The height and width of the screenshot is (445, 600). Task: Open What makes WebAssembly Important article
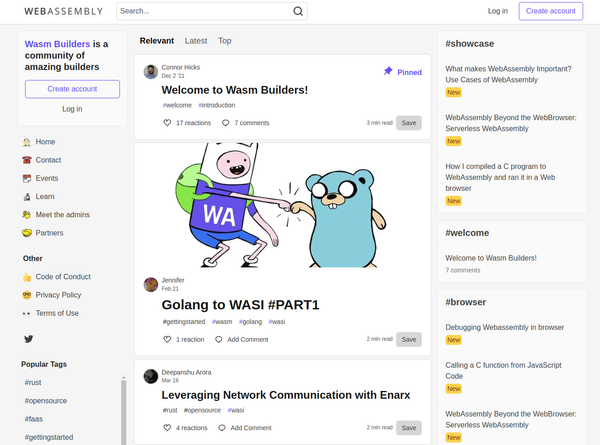click(x=508, y=74)
